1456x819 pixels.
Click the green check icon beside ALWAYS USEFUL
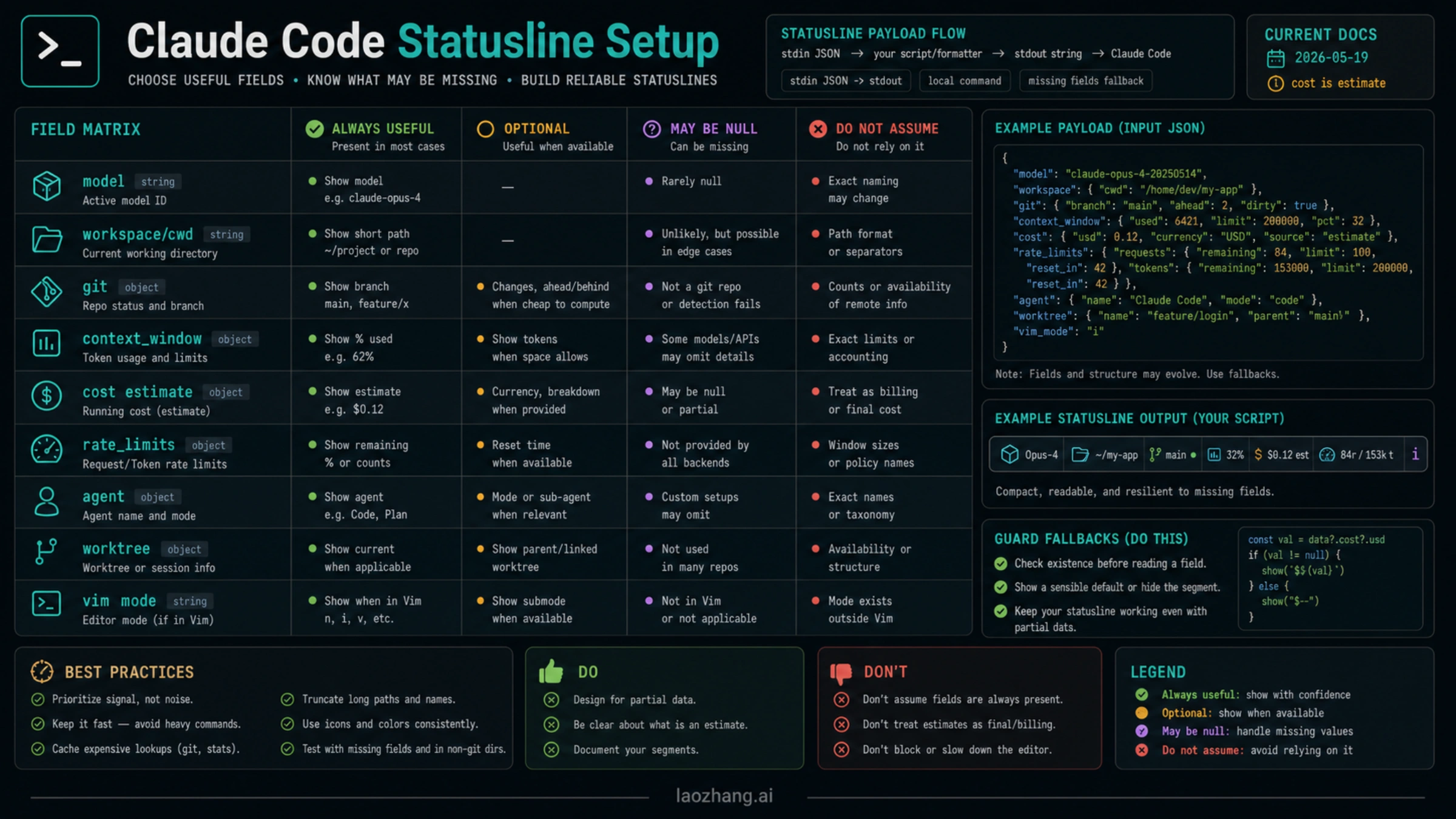[x=314, y=129]
